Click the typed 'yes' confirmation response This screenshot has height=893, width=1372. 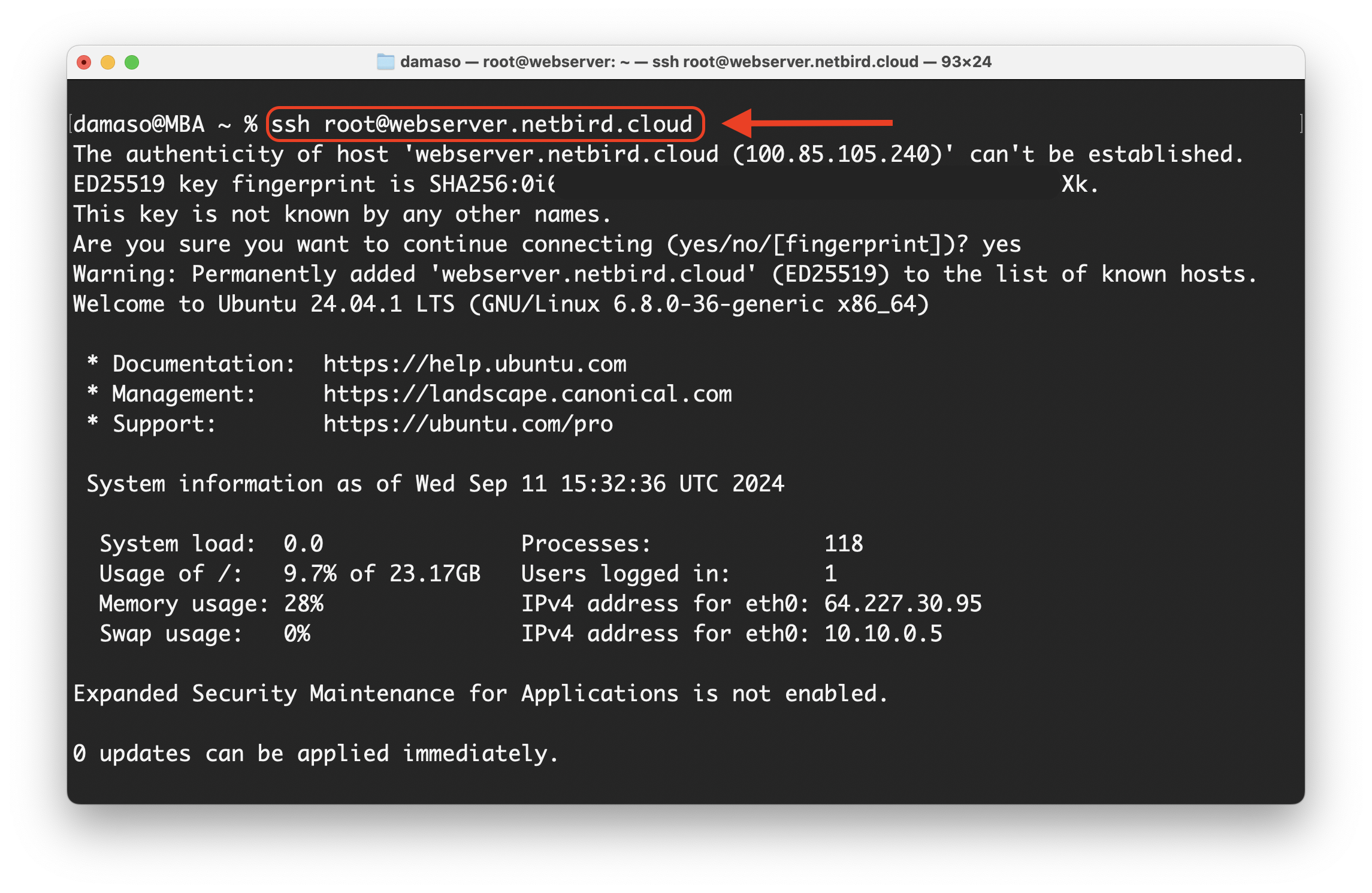coord(1001,244)
